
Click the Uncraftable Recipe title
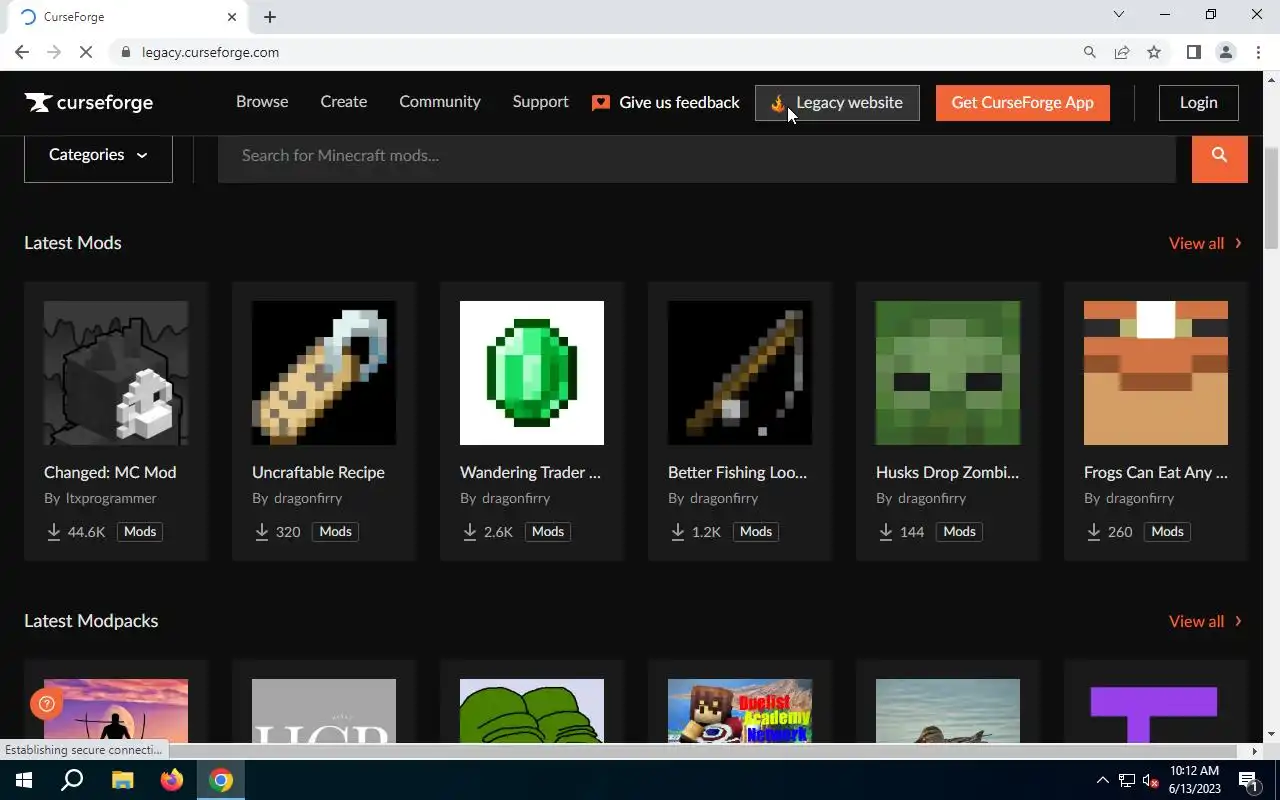pos(318,472)
